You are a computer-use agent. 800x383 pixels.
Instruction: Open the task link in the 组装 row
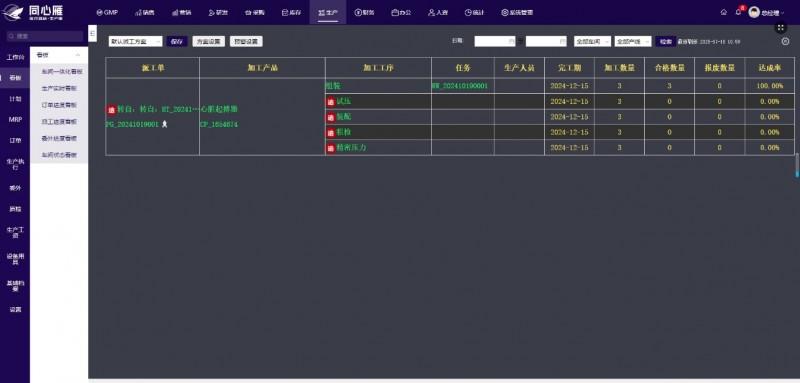(x=460, y=86)
